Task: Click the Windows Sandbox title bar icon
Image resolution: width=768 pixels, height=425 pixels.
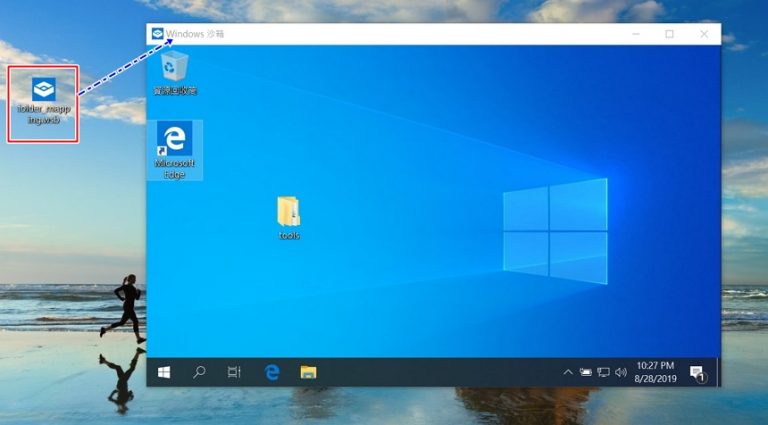Action: [157, 34]
